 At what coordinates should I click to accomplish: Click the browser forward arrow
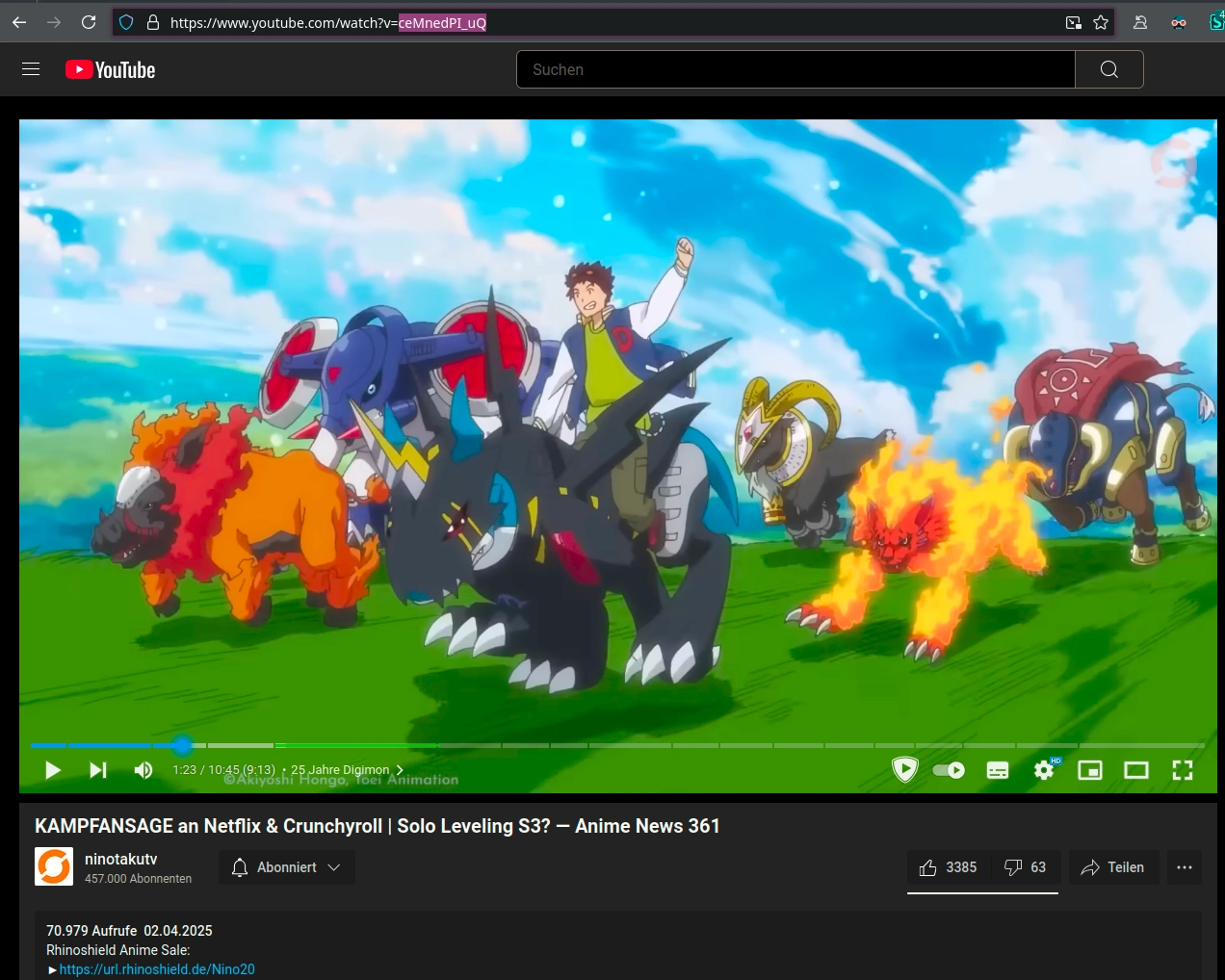tap(54, 22)
